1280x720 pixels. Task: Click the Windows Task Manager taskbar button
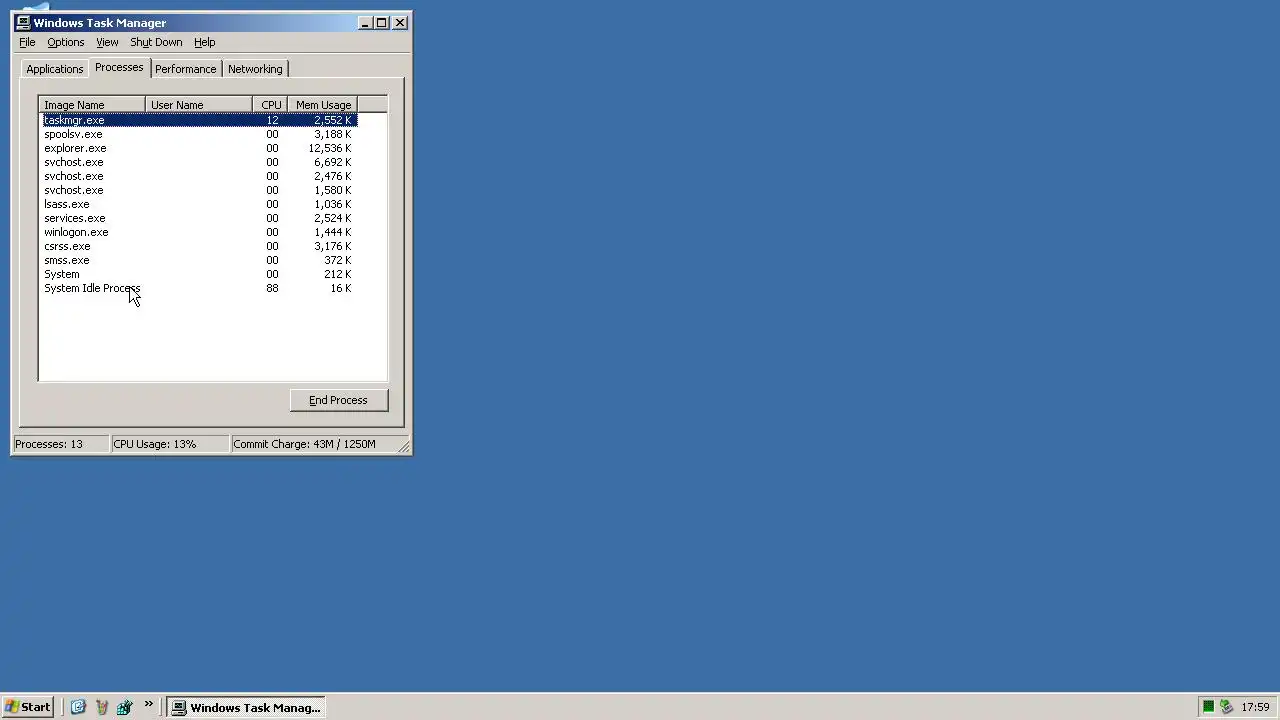[246, 707]
